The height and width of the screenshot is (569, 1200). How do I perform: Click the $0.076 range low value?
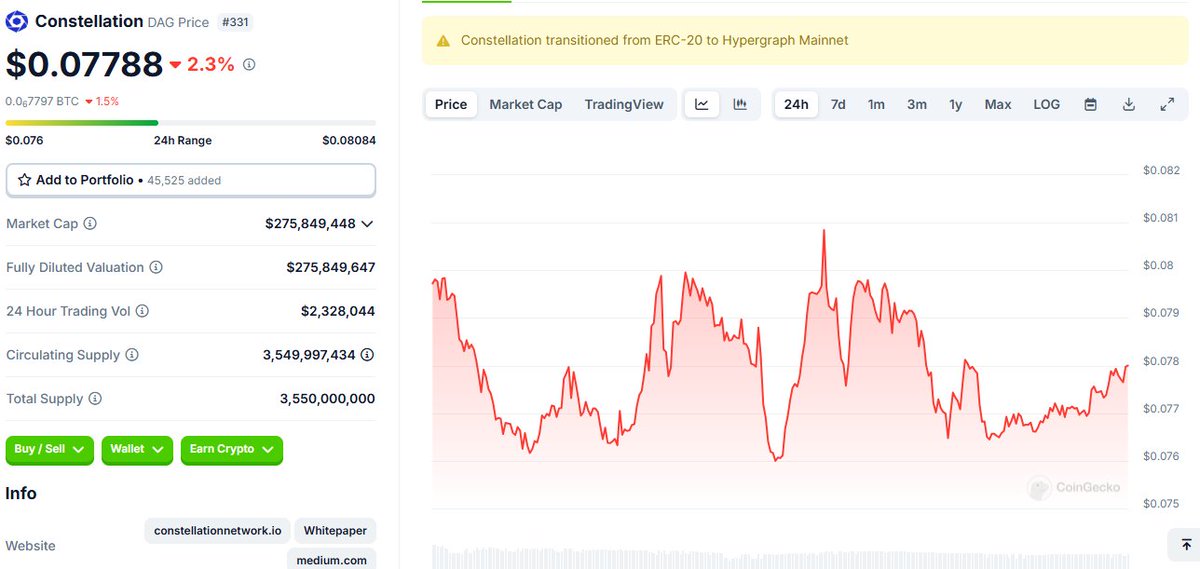(24, 141)
